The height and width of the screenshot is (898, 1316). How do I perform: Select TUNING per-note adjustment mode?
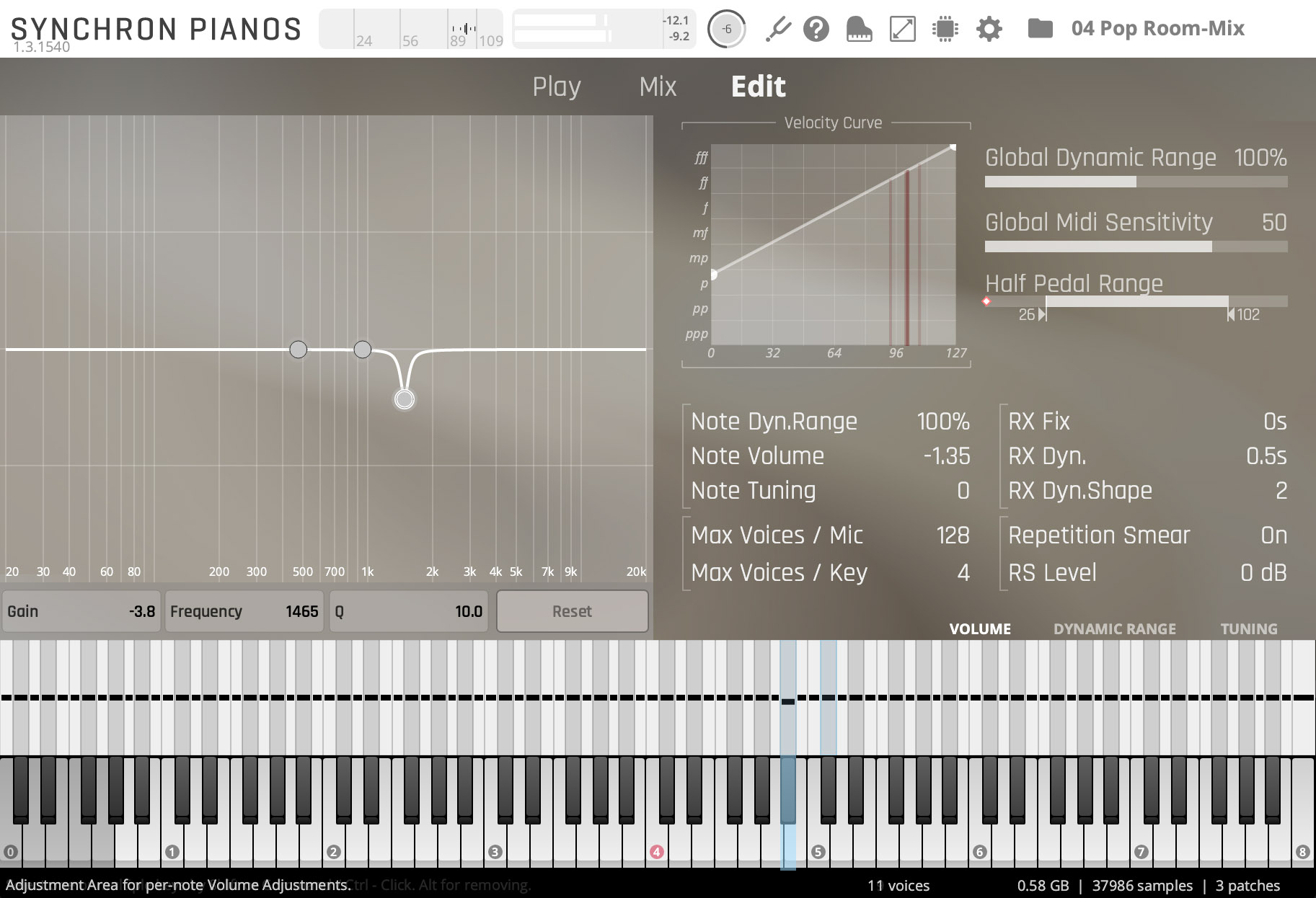coord(1248,629)
